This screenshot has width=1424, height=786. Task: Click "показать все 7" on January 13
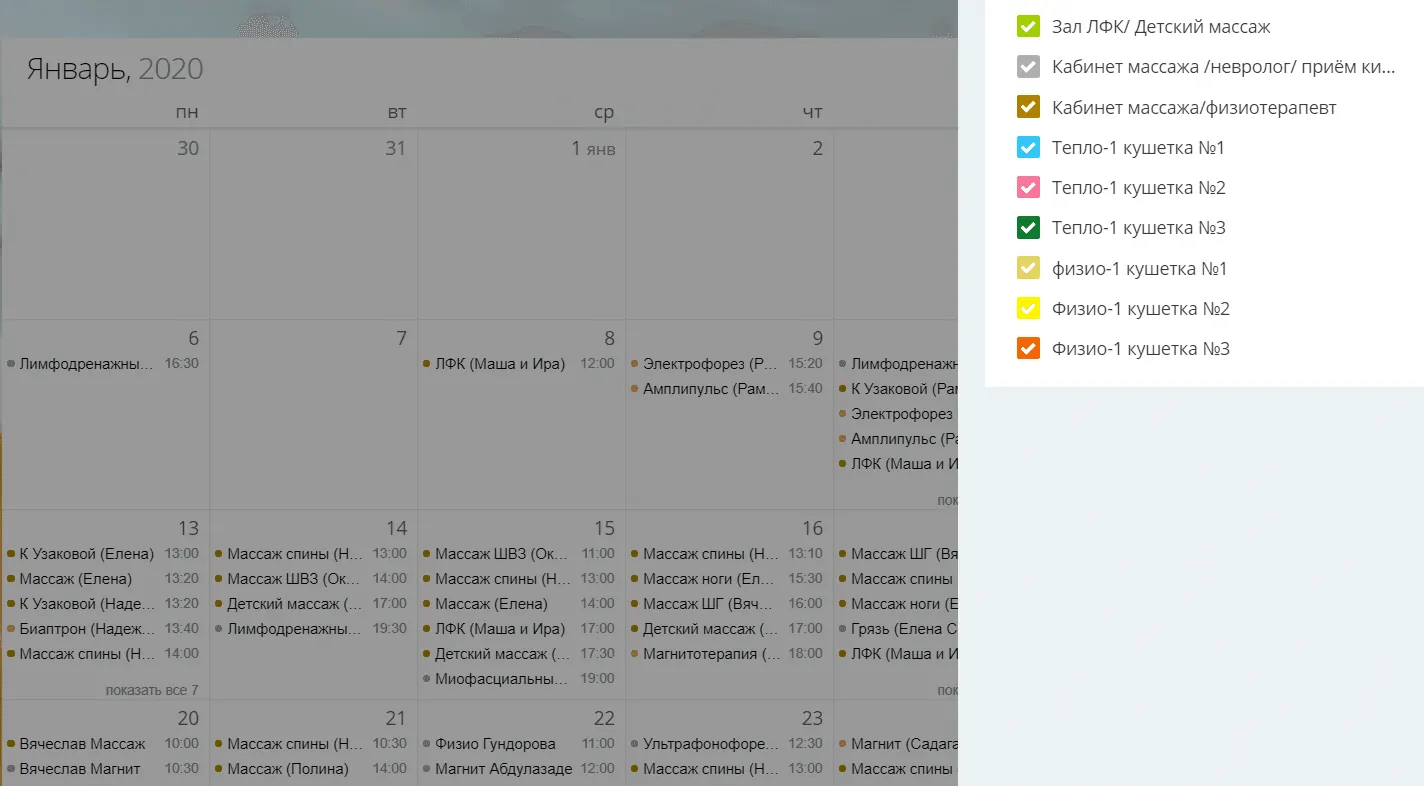152,690
